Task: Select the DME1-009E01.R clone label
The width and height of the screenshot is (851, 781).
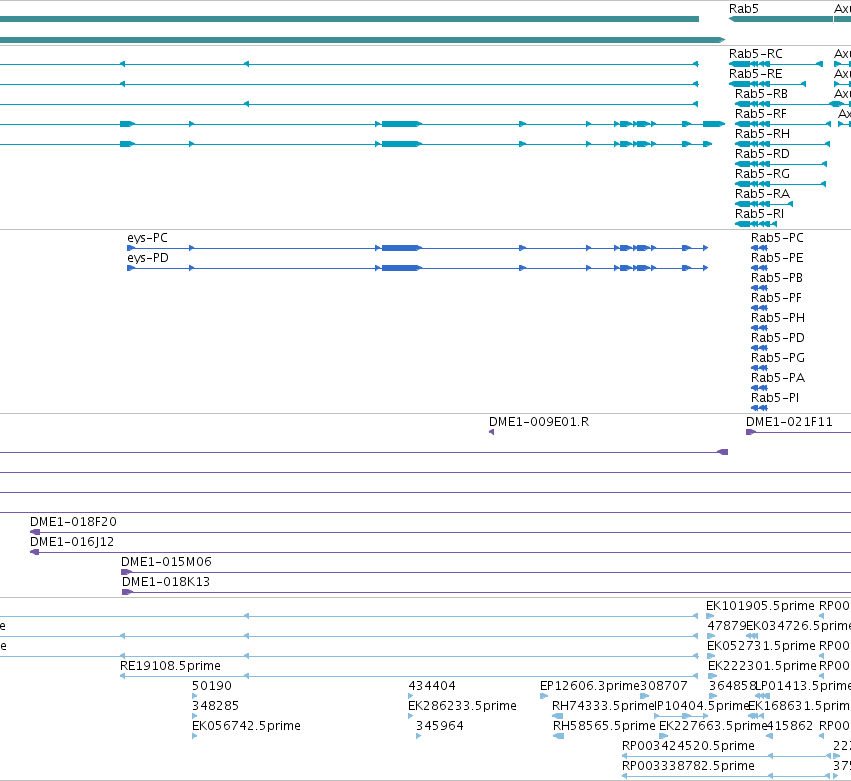Action: pos(539,422)
